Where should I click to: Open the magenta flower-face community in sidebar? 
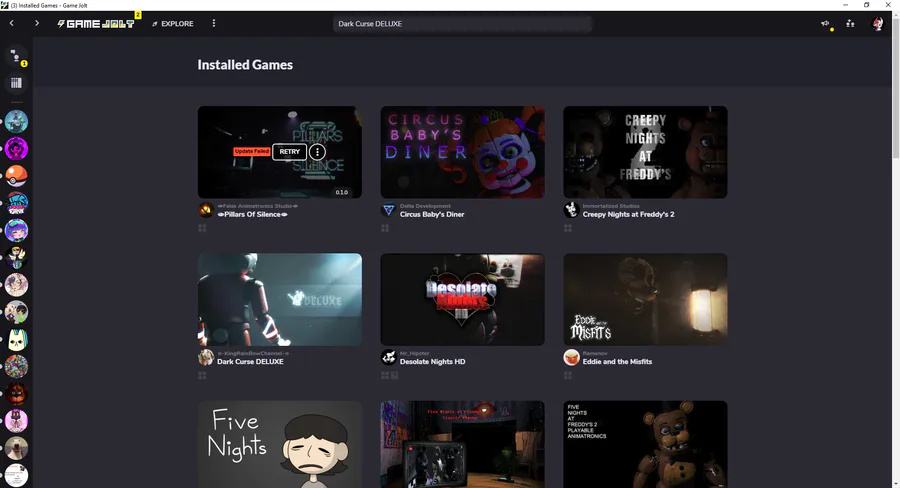click(16, 149)
